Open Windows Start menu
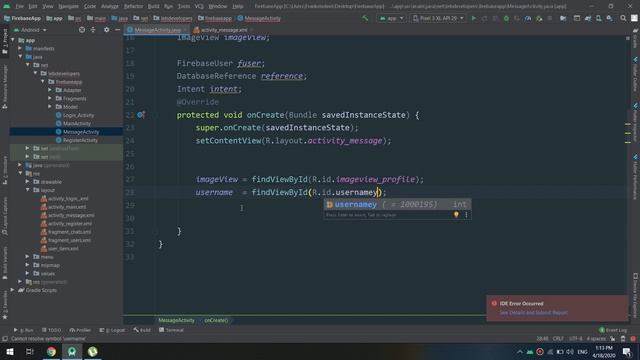 [9, 351]
